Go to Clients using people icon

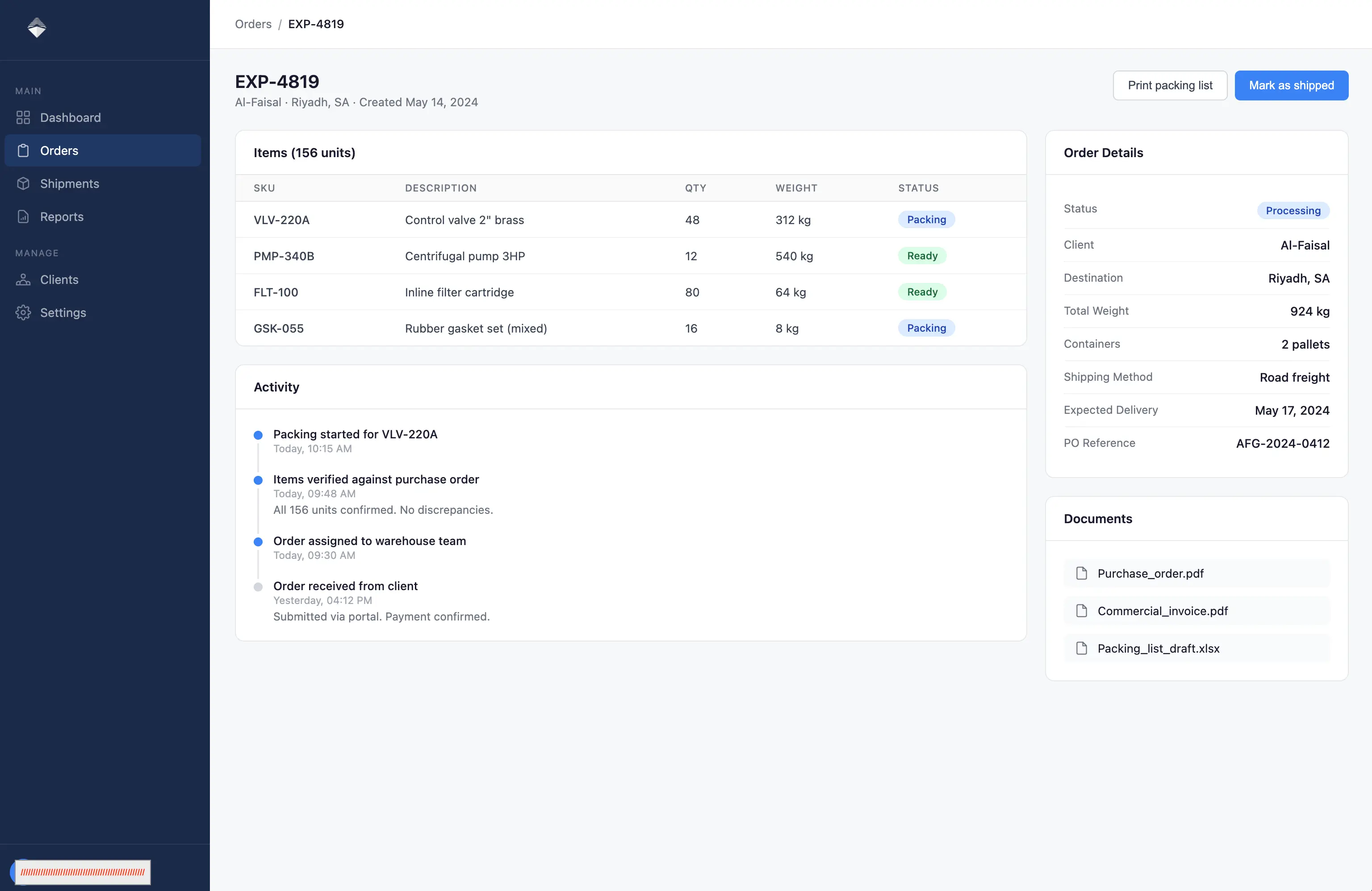(x=23, y=279)
